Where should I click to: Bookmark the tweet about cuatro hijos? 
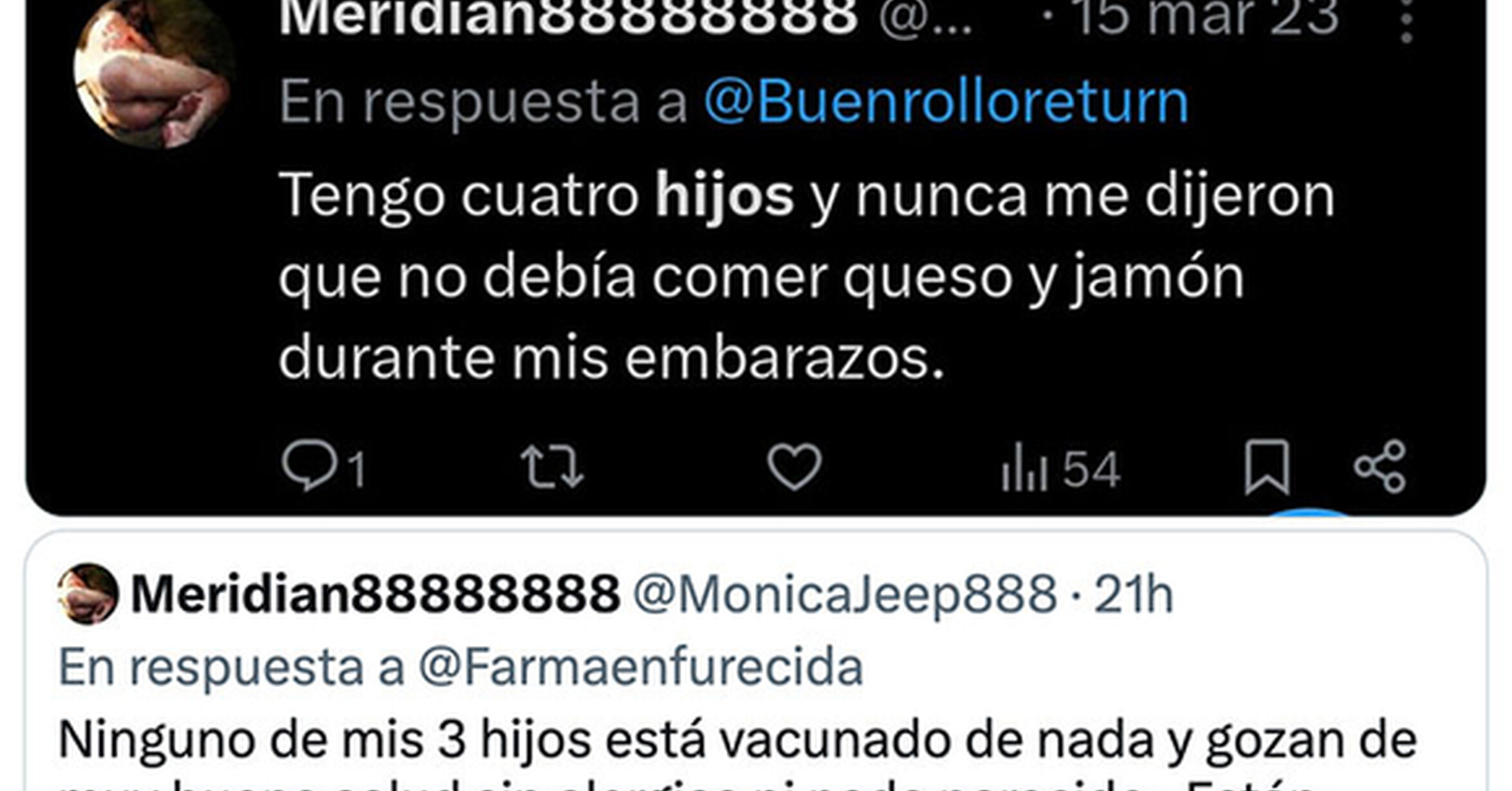1267,468
